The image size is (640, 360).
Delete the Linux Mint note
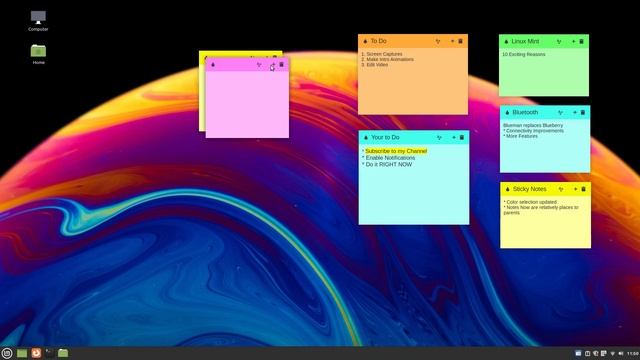tap(582, 42)
